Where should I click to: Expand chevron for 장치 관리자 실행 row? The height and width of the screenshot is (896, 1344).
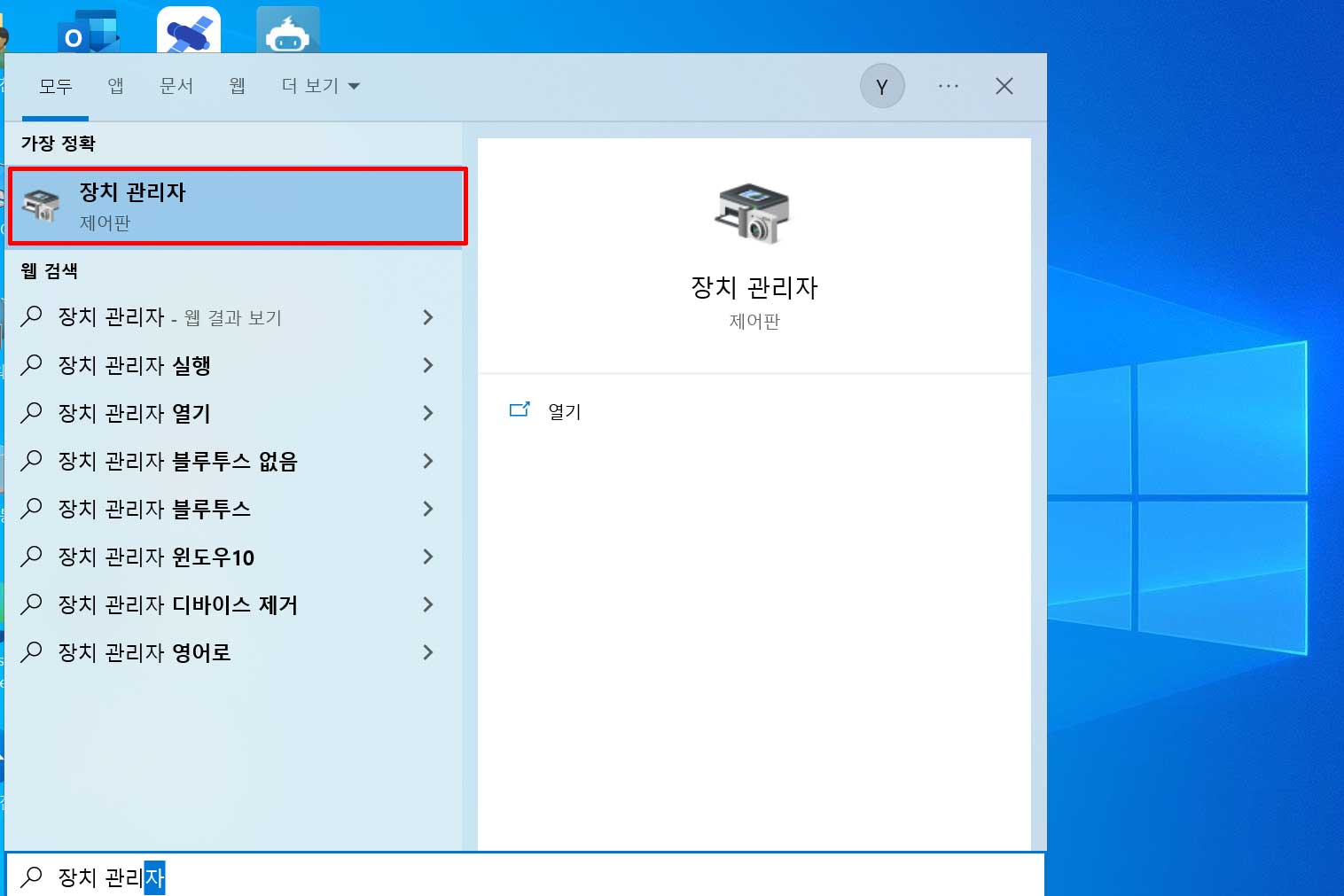pos(428,365)
